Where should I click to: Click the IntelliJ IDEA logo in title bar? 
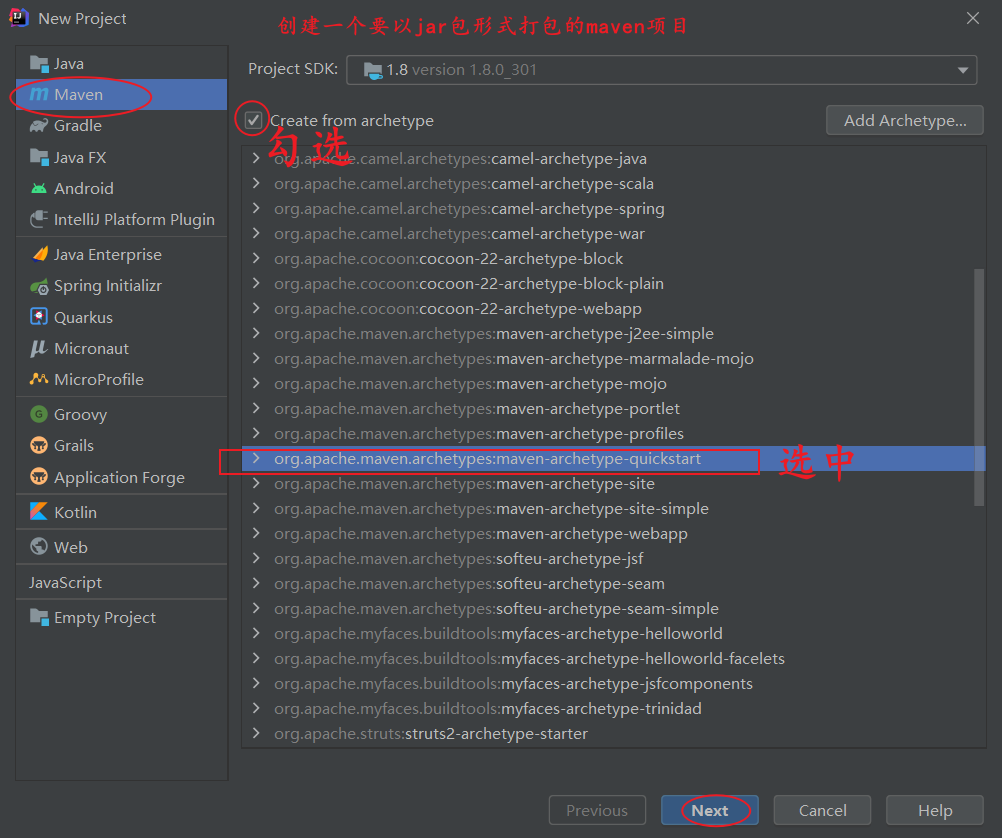pos(19,18)
